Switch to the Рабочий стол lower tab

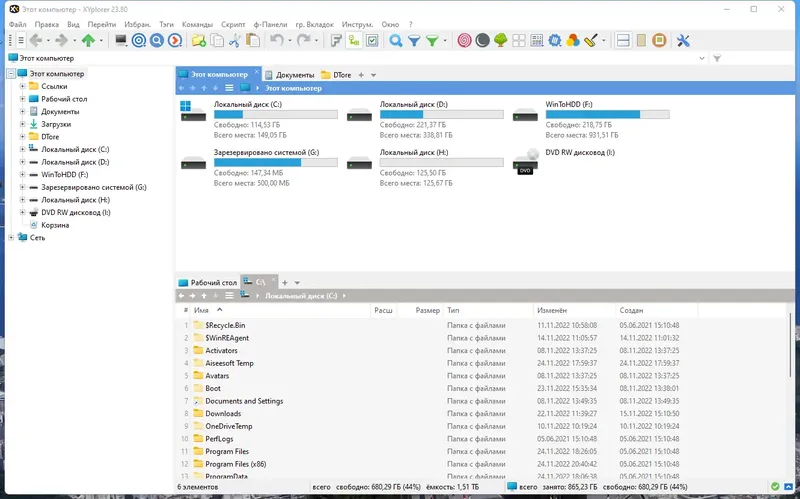(208, 282)
